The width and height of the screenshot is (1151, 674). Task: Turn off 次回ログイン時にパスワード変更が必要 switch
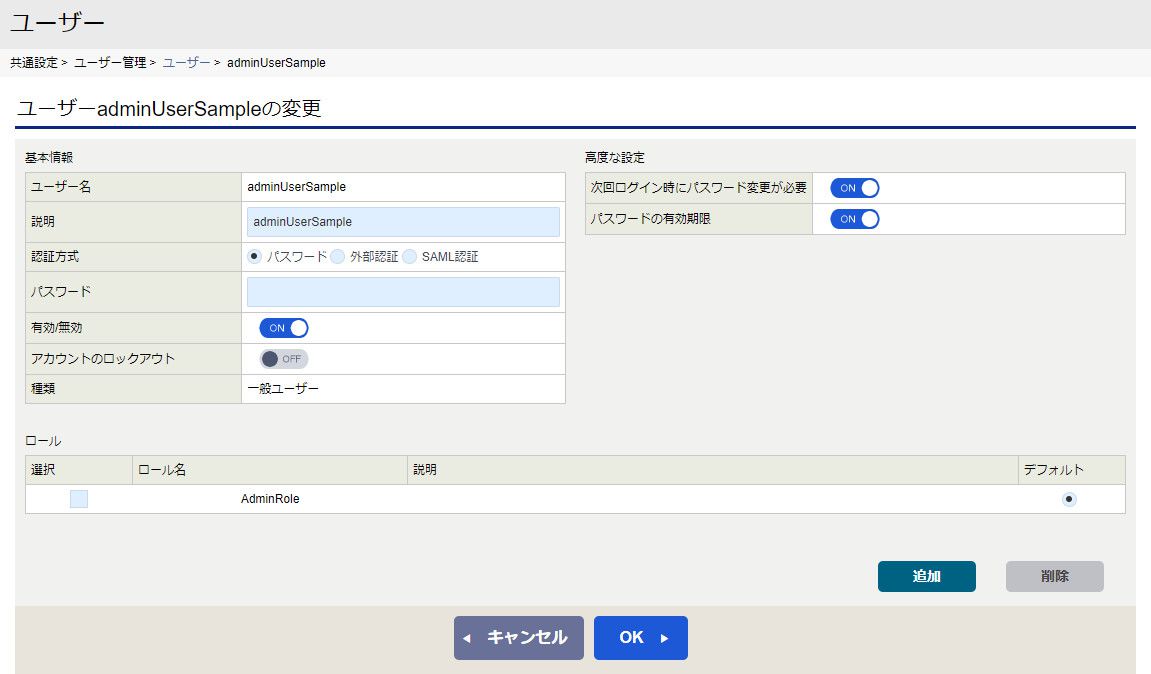854,188
